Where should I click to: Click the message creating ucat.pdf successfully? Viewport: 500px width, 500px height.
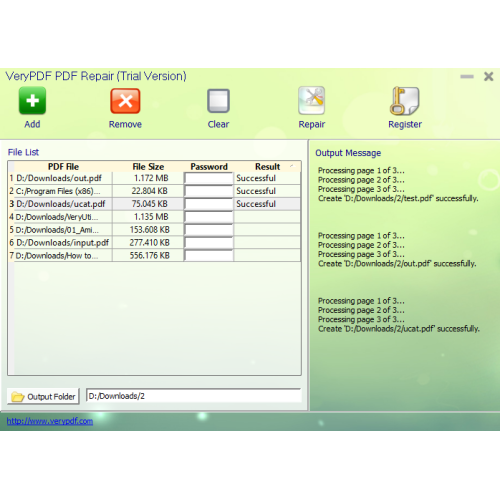point(399,329)
